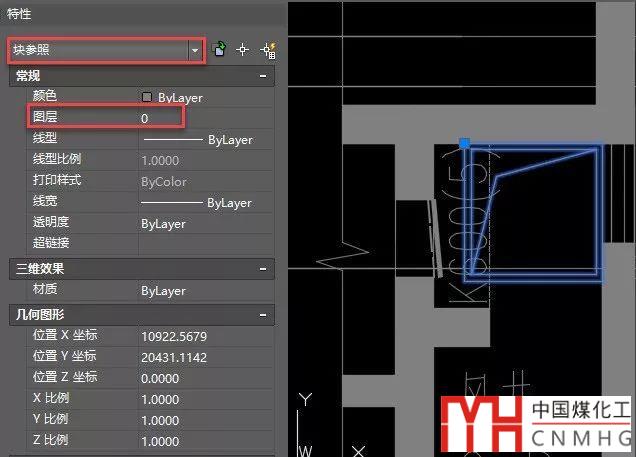
Task: Click the Select Objects crosshair icon
Action: [242, 49]
